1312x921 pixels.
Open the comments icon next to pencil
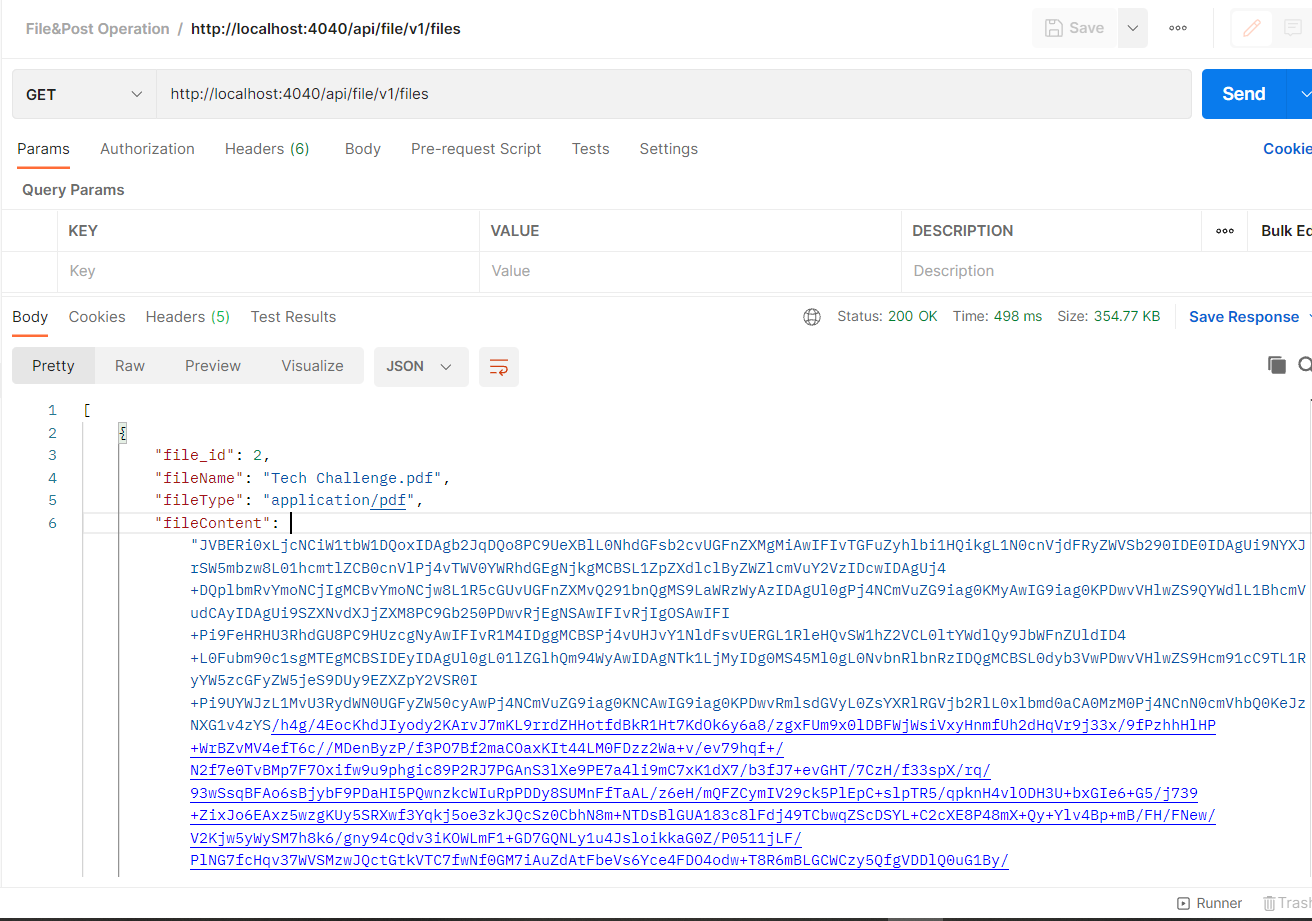pyautogui.click(x=1293, y=28)
